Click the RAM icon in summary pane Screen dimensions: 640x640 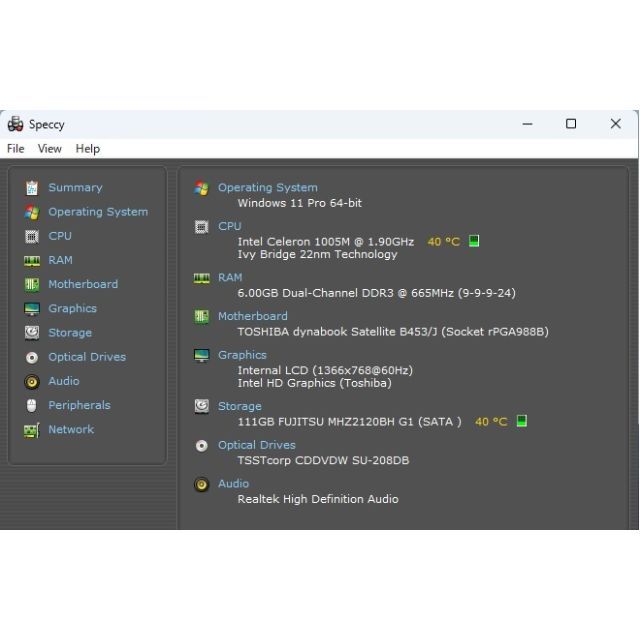(202, 278)
